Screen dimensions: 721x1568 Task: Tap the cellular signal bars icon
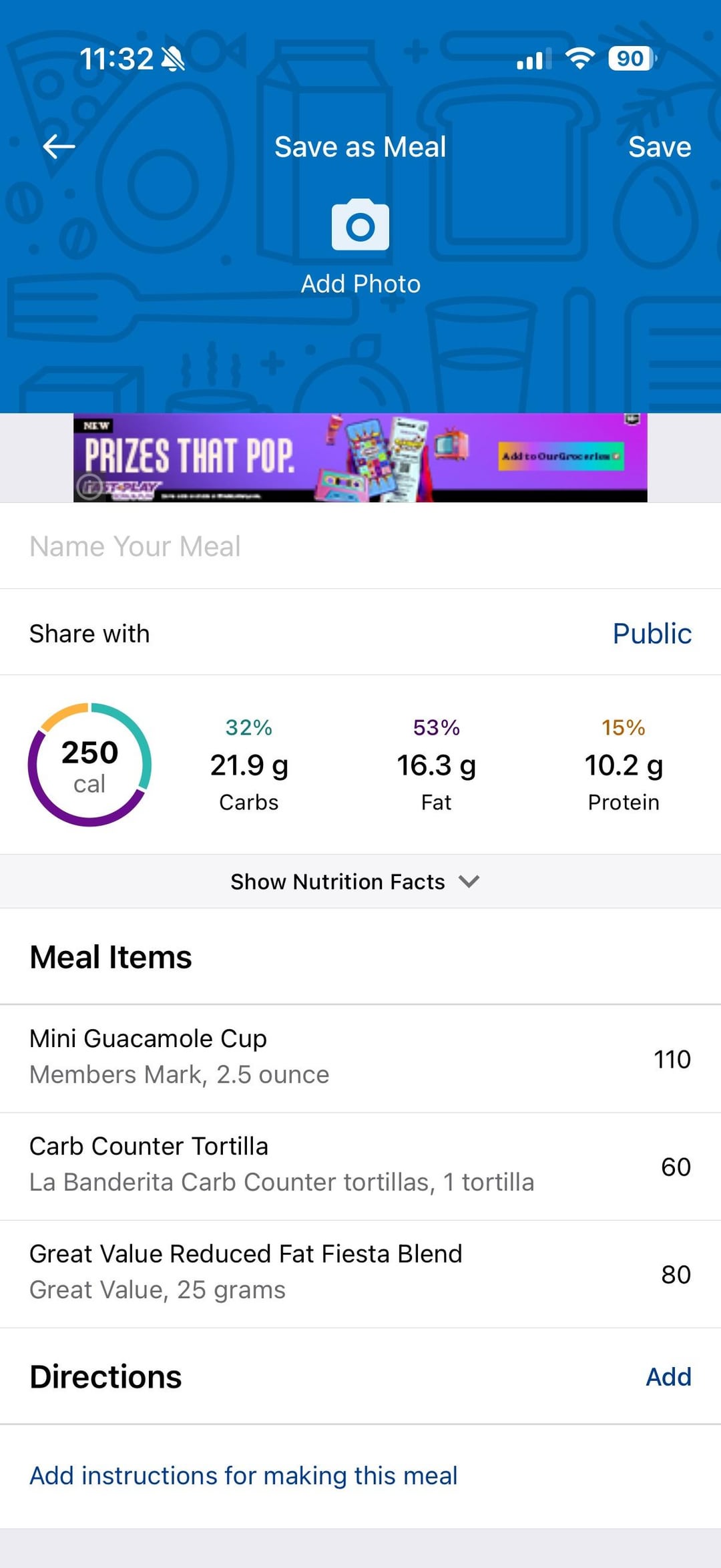533,59
